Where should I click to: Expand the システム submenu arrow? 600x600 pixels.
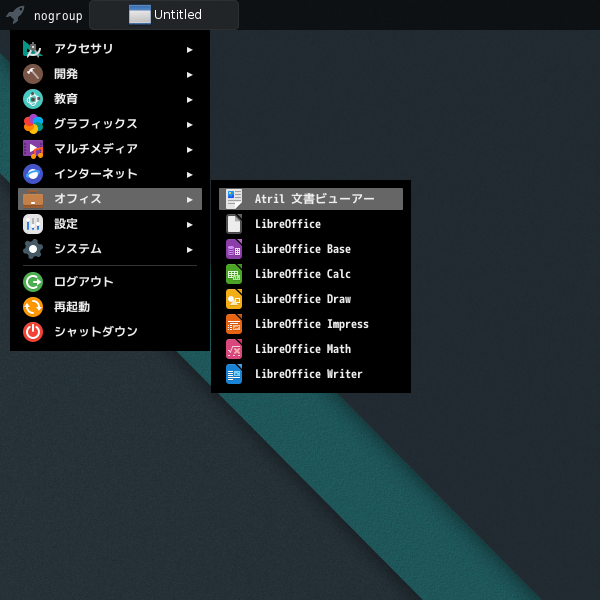pyautogui.click(x=189, y=249)
